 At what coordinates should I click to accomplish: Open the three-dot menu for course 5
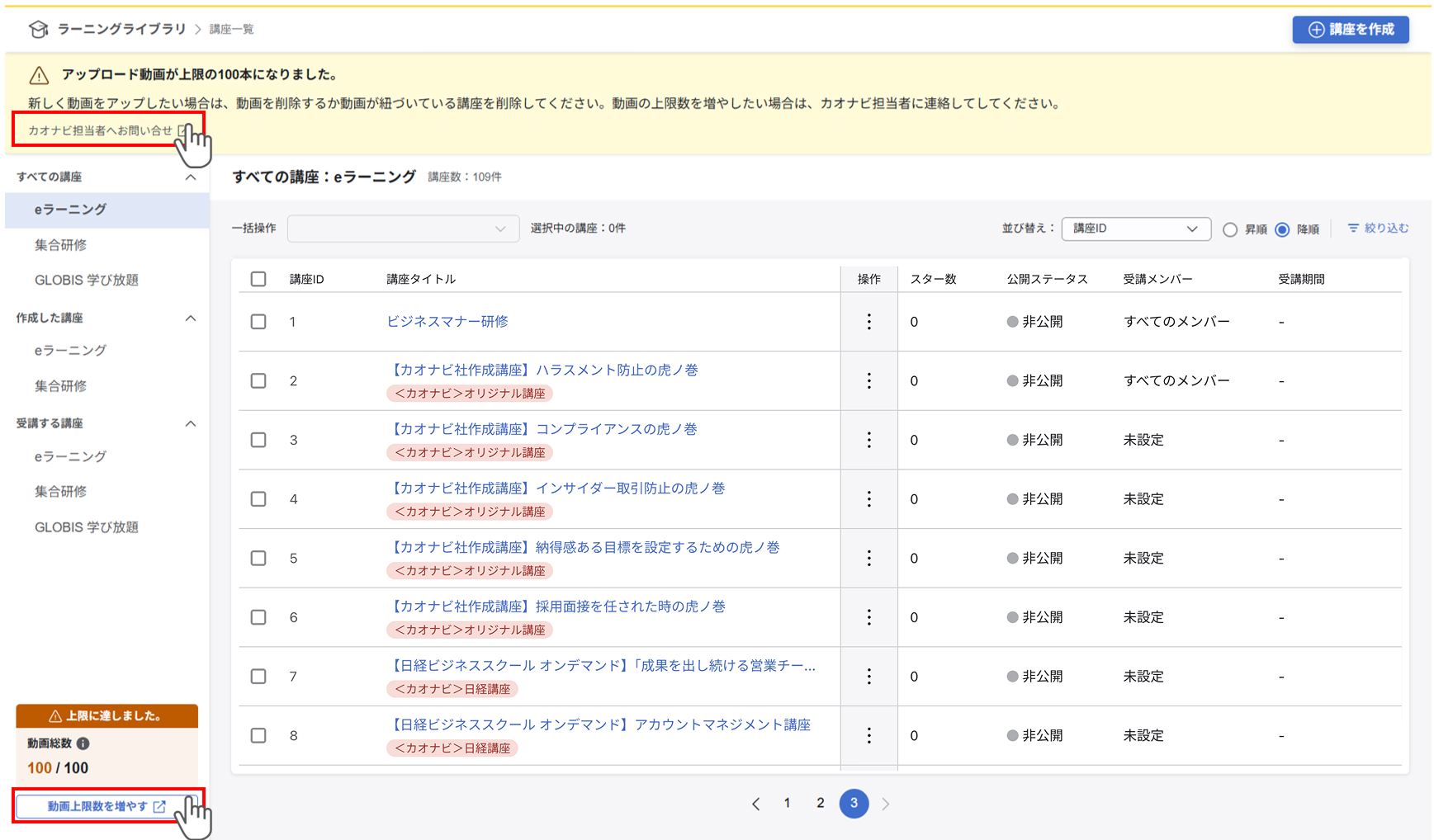click(x=868, y=558)
